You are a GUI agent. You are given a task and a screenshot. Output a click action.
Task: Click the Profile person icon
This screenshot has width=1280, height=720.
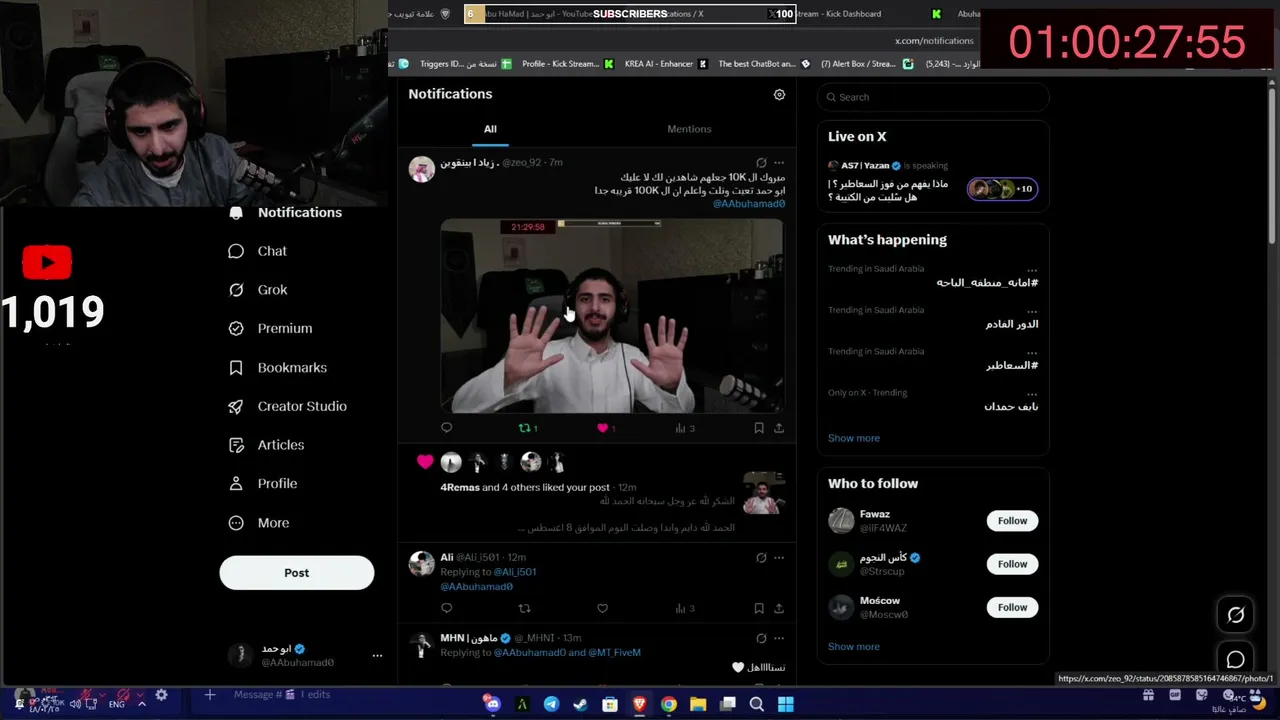pos(236,483)
